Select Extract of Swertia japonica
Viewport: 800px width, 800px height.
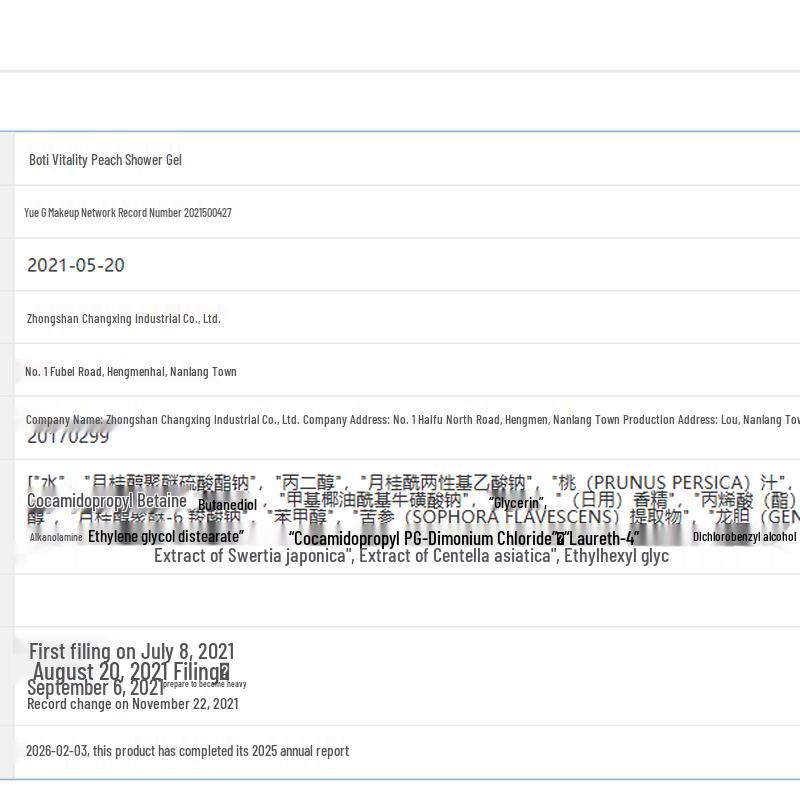(254, 556)
